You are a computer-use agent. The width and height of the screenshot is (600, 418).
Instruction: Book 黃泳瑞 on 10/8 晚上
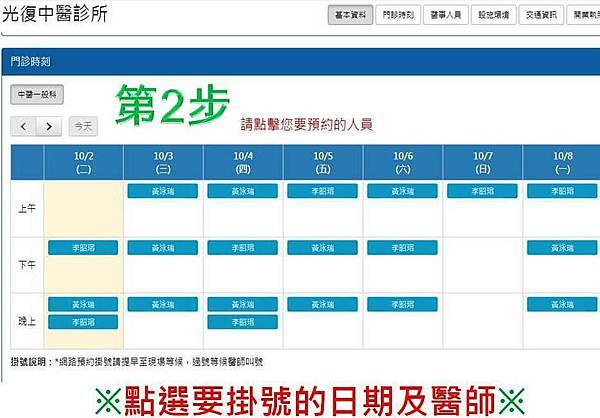(562, 304)
